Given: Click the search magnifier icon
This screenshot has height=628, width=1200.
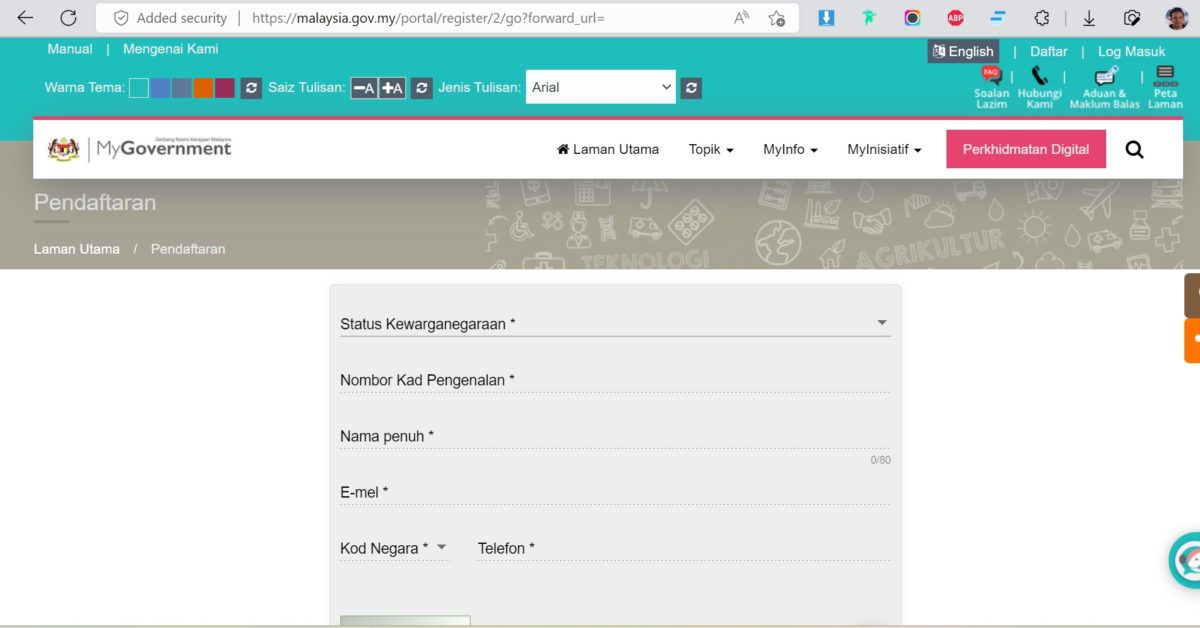Looking at the screenshot, I should [x=1134, y=150].
